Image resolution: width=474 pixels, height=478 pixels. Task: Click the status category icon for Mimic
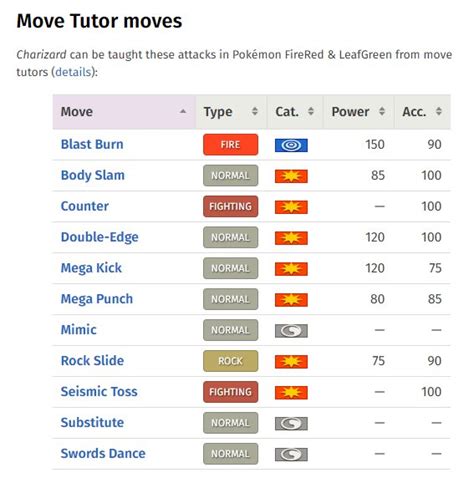[x=291, y=330]
